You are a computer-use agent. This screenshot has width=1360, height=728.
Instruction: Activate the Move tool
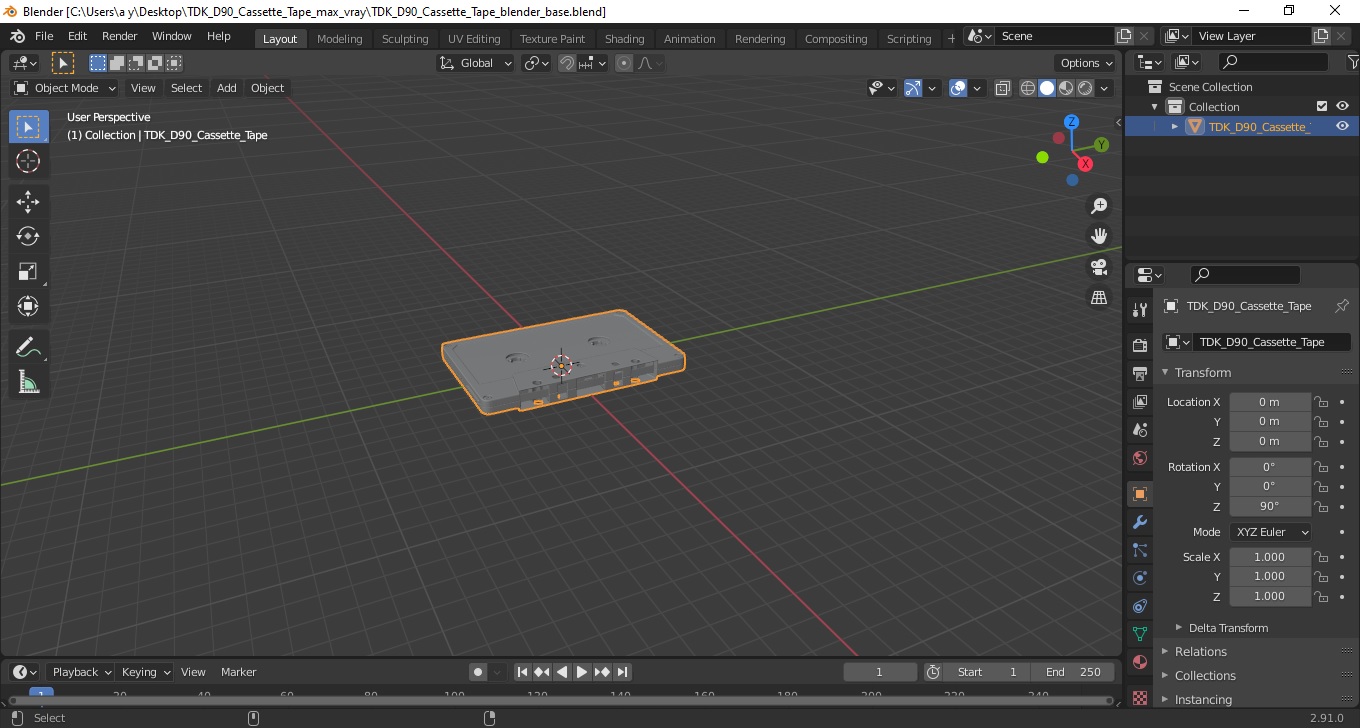[28, 202]
